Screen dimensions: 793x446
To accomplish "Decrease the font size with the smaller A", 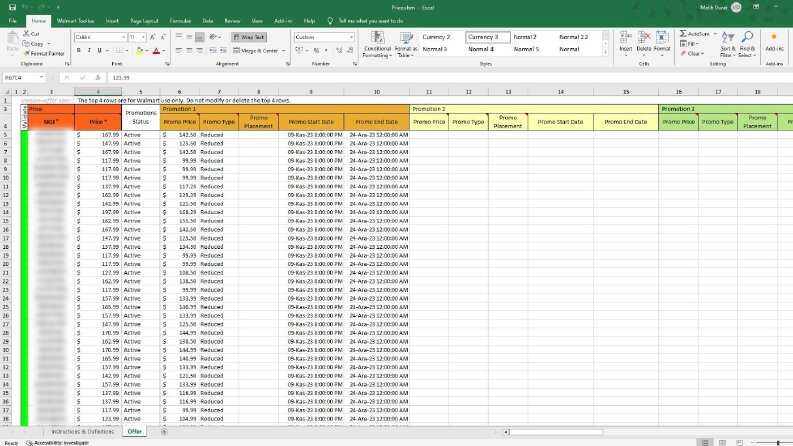I will click(x=163, y=37).
